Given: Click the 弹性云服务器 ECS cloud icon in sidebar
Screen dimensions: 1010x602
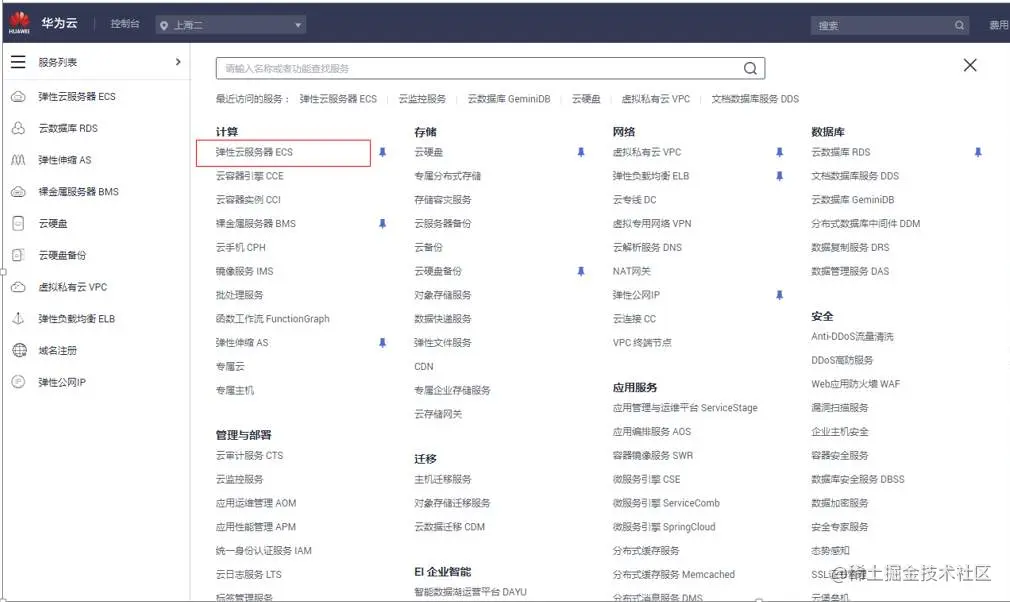Looking at the screenshot, I should point(19,97).
